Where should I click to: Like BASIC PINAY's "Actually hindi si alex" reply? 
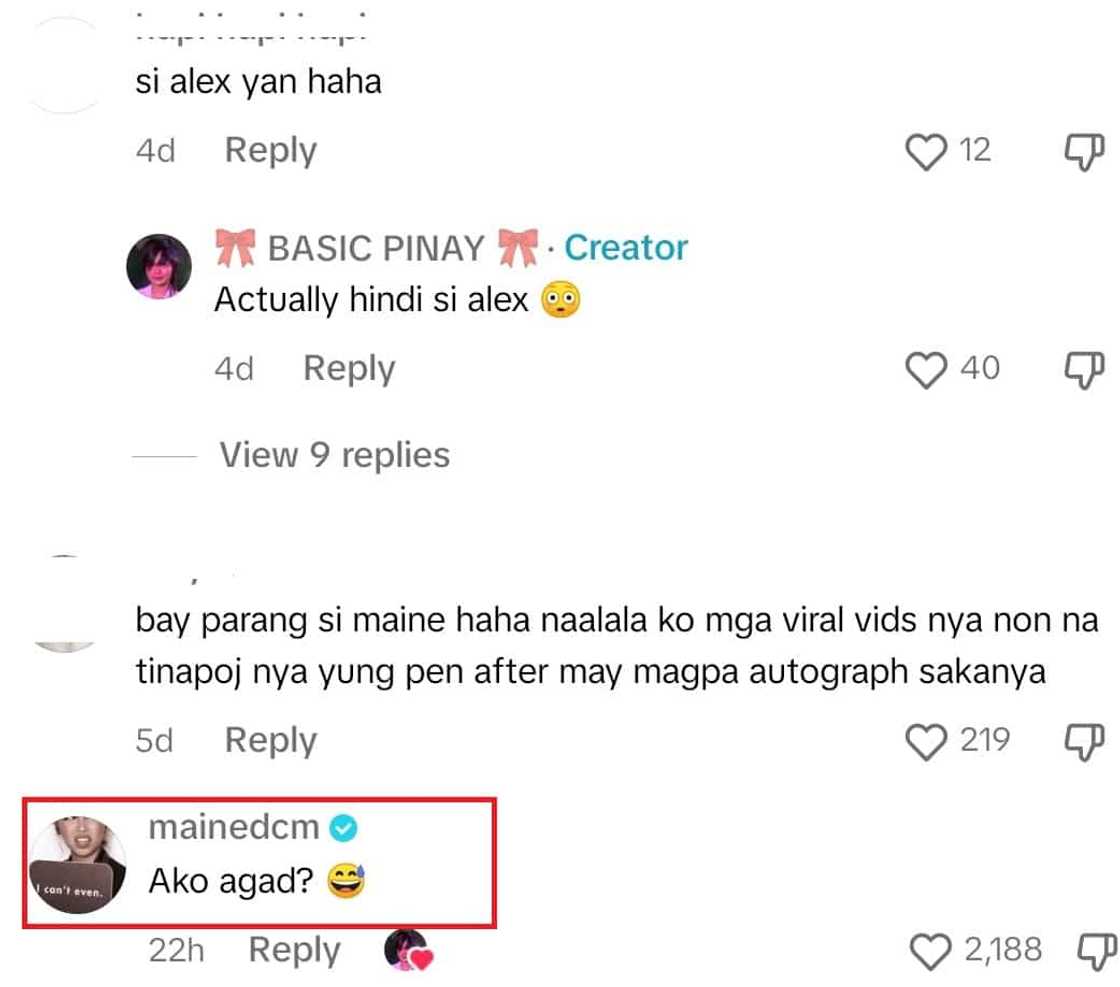926,370
